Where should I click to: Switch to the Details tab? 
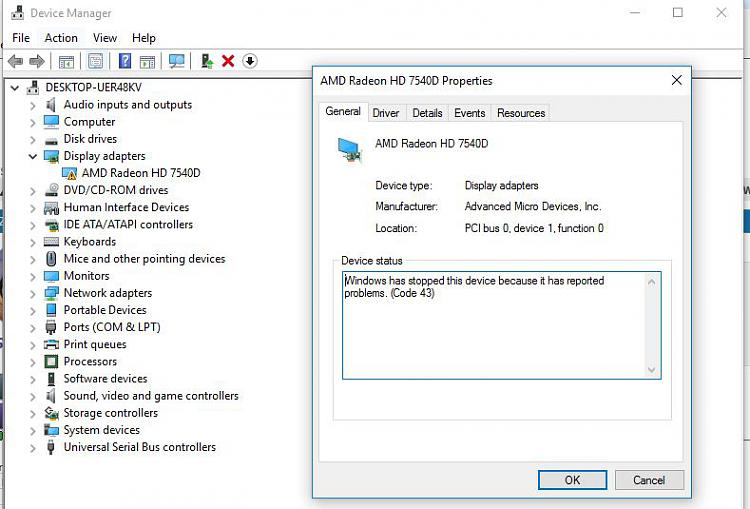427,113
